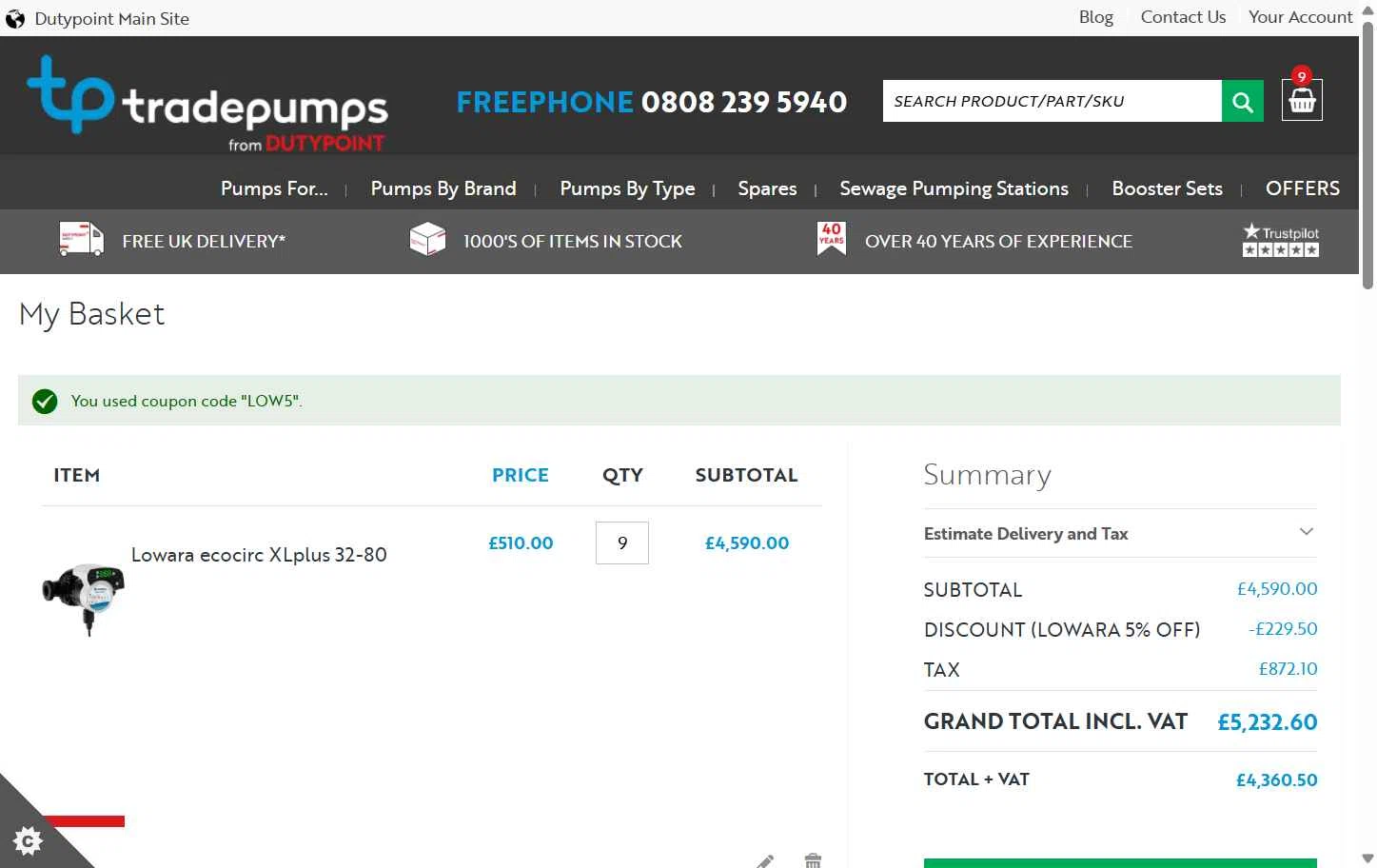Click the Summary heading
1377x868 pixels.
987,475
